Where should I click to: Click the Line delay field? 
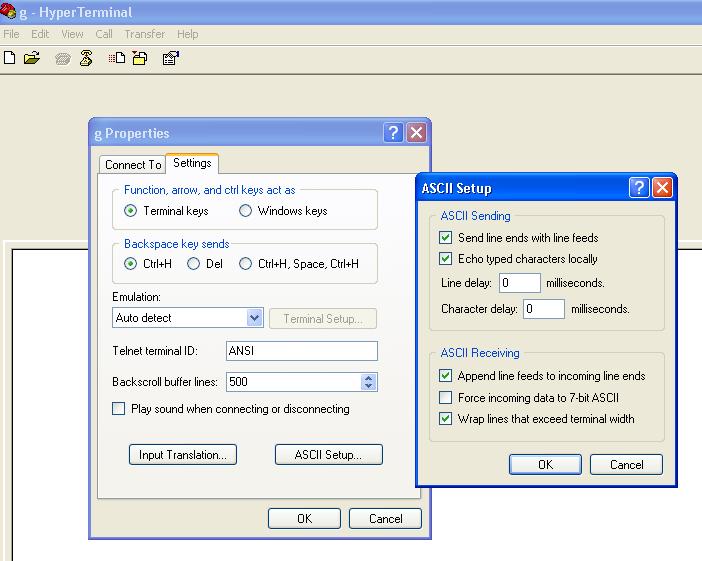pos(520,283)
